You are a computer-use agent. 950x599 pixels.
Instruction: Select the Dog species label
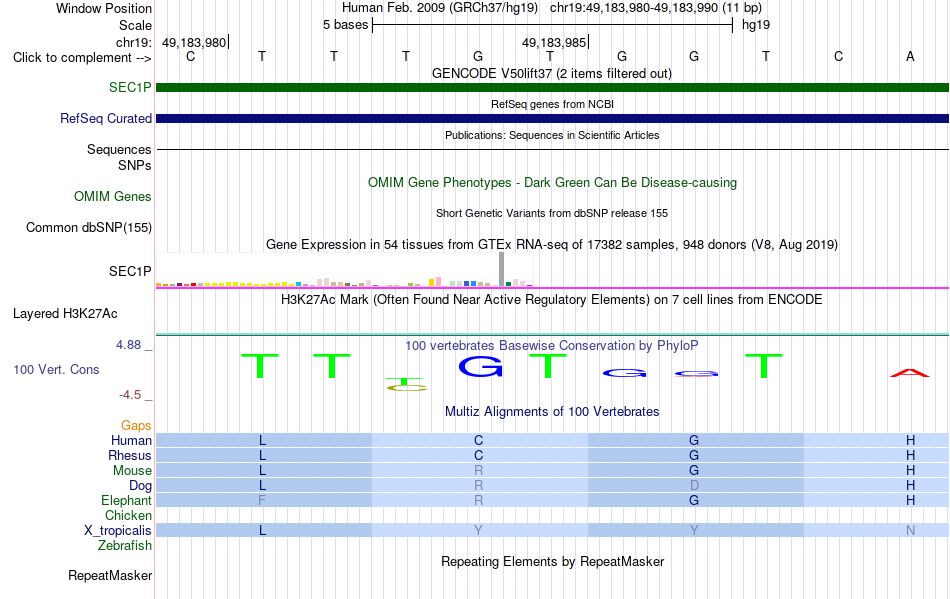[x=141, y=486]
